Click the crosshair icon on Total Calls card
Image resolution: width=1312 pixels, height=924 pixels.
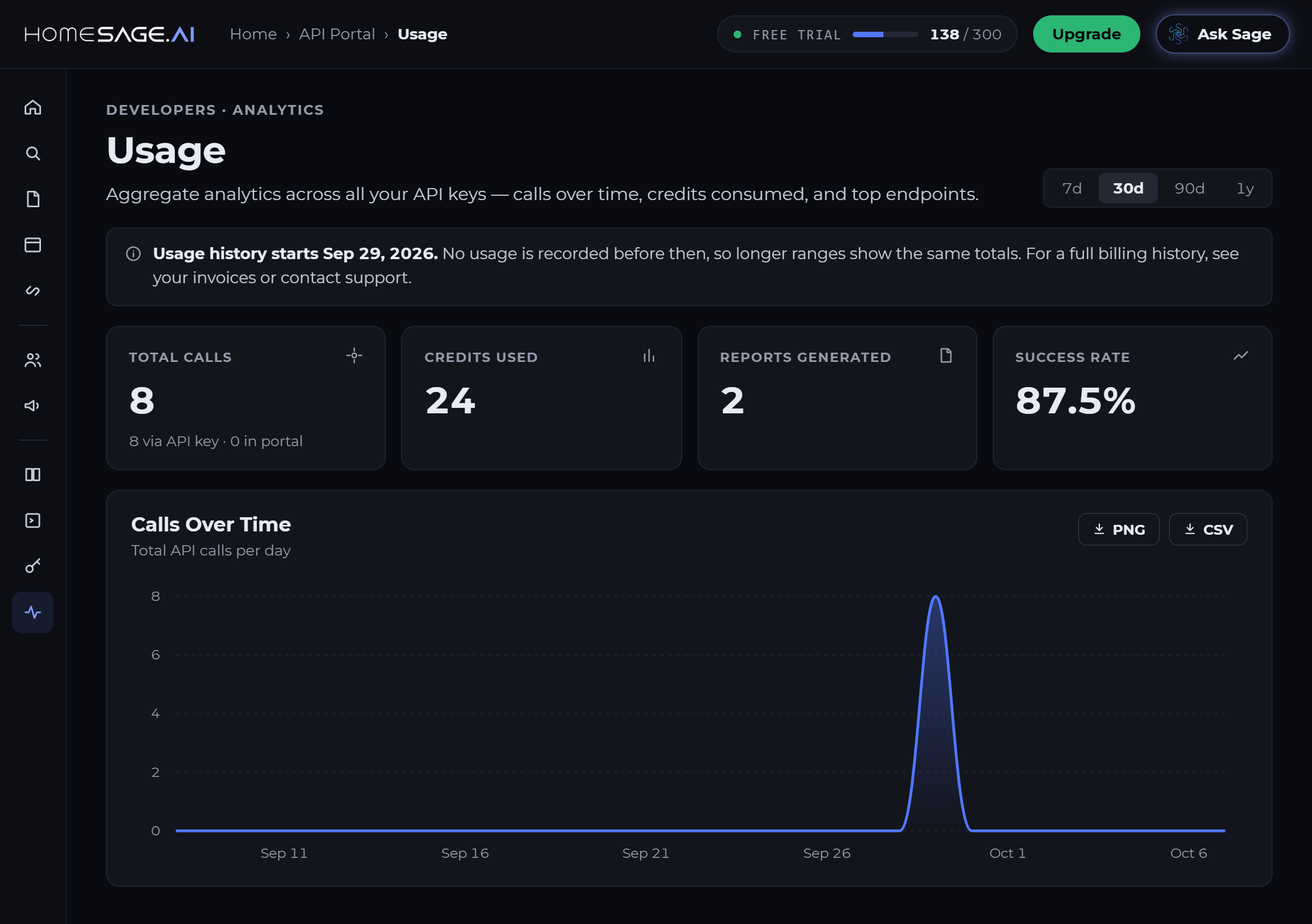354,355
